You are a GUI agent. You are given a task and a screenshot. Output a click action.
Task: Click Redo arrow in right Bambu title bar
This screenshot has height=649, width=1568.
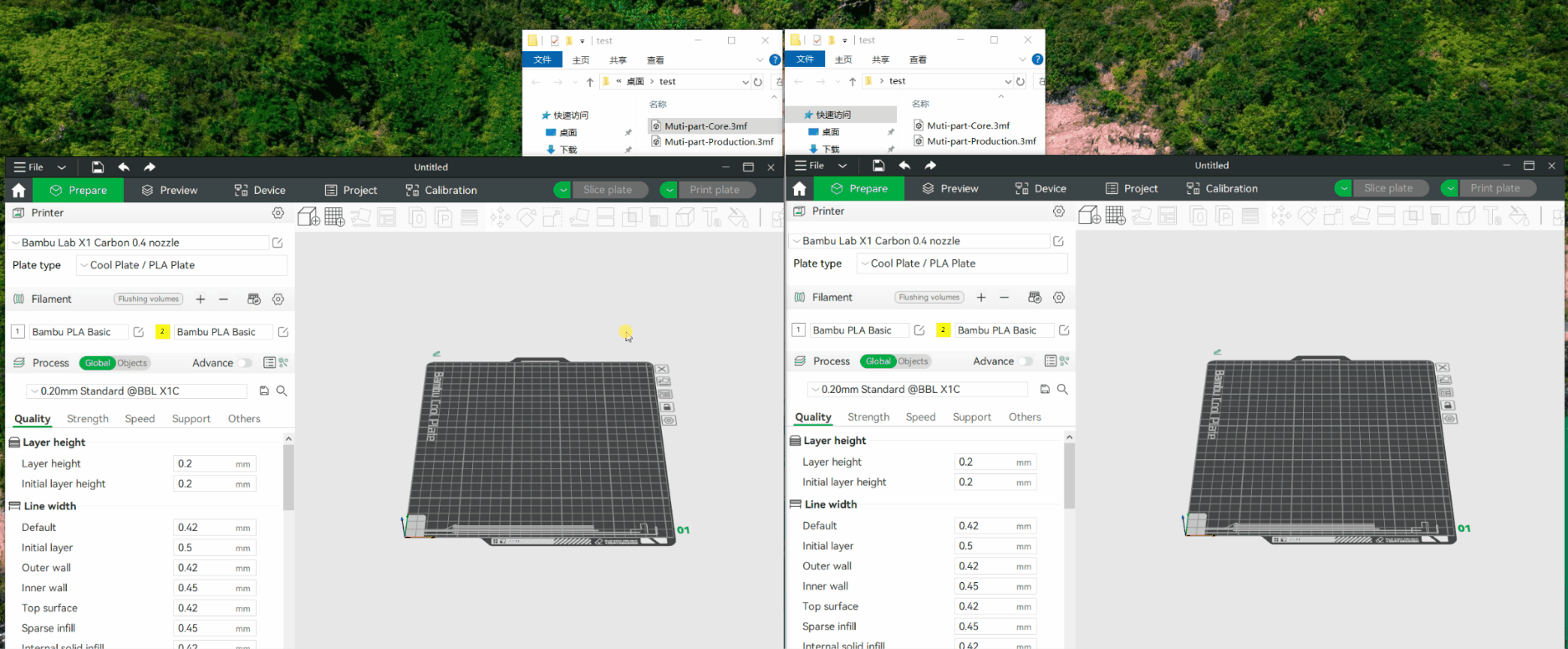tap(930, 166)
